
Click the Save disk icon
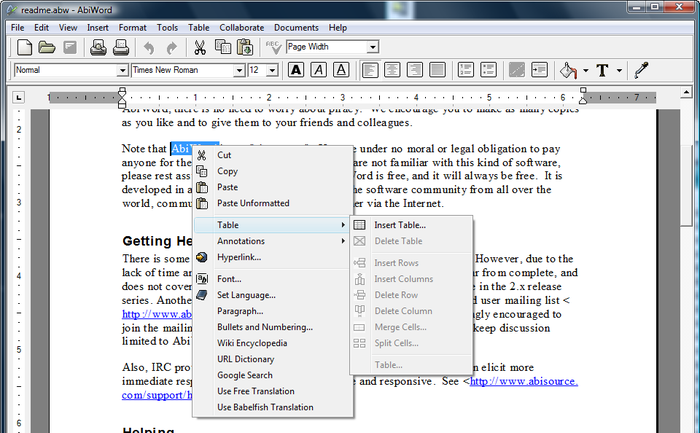tap(70, 47)
